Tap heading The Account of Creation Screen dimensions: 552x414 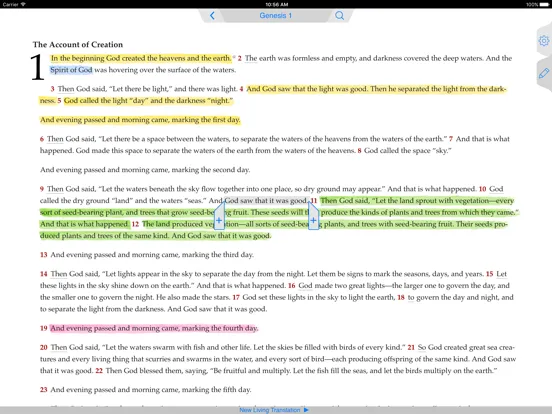(x=78, y=45)
